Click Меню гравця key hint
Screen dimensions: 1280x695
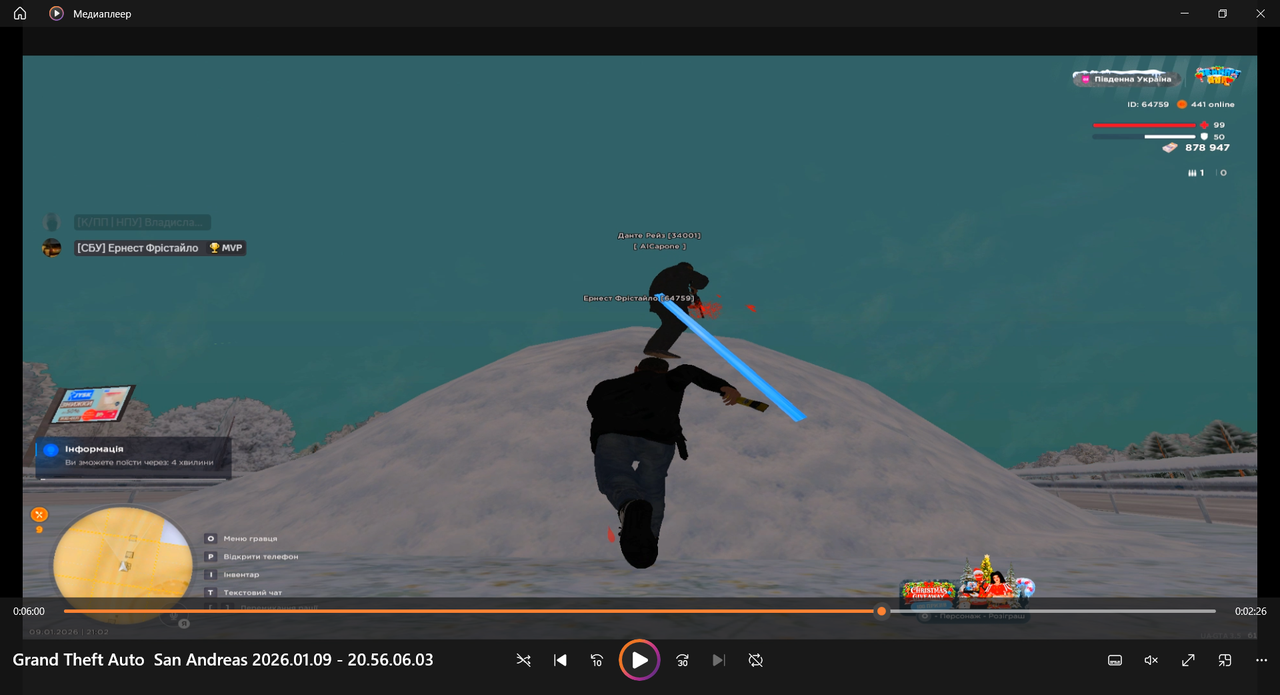(x=241, y=538)
